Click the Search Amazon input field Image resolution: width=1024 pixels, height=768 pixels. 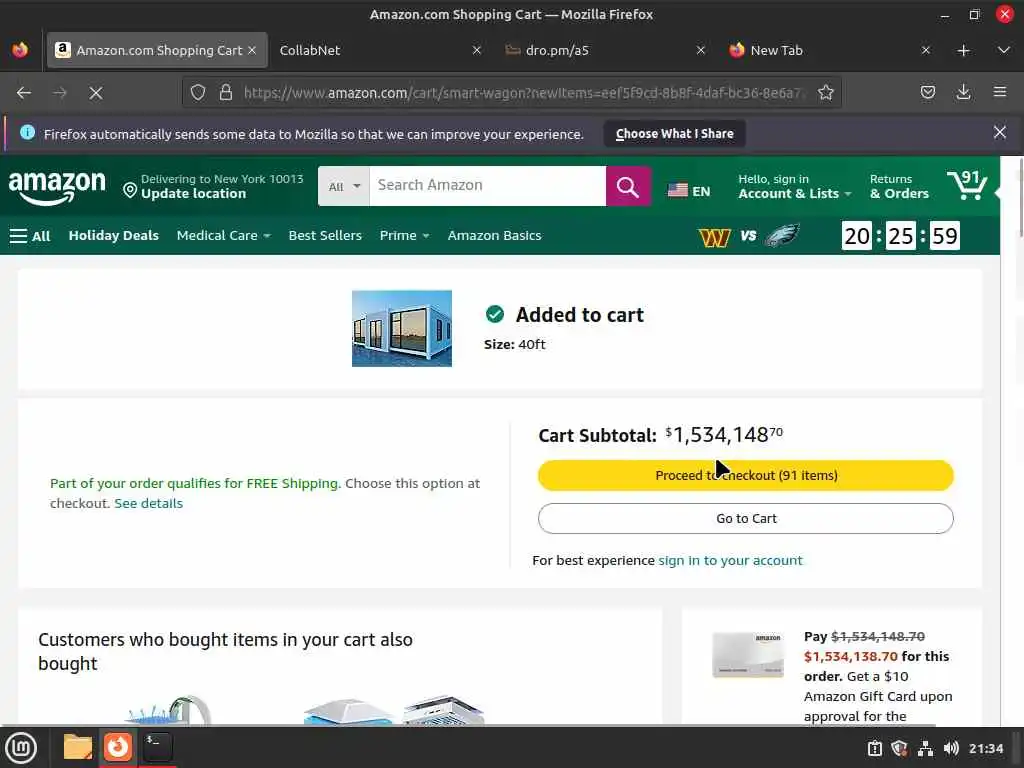[487, 186]
